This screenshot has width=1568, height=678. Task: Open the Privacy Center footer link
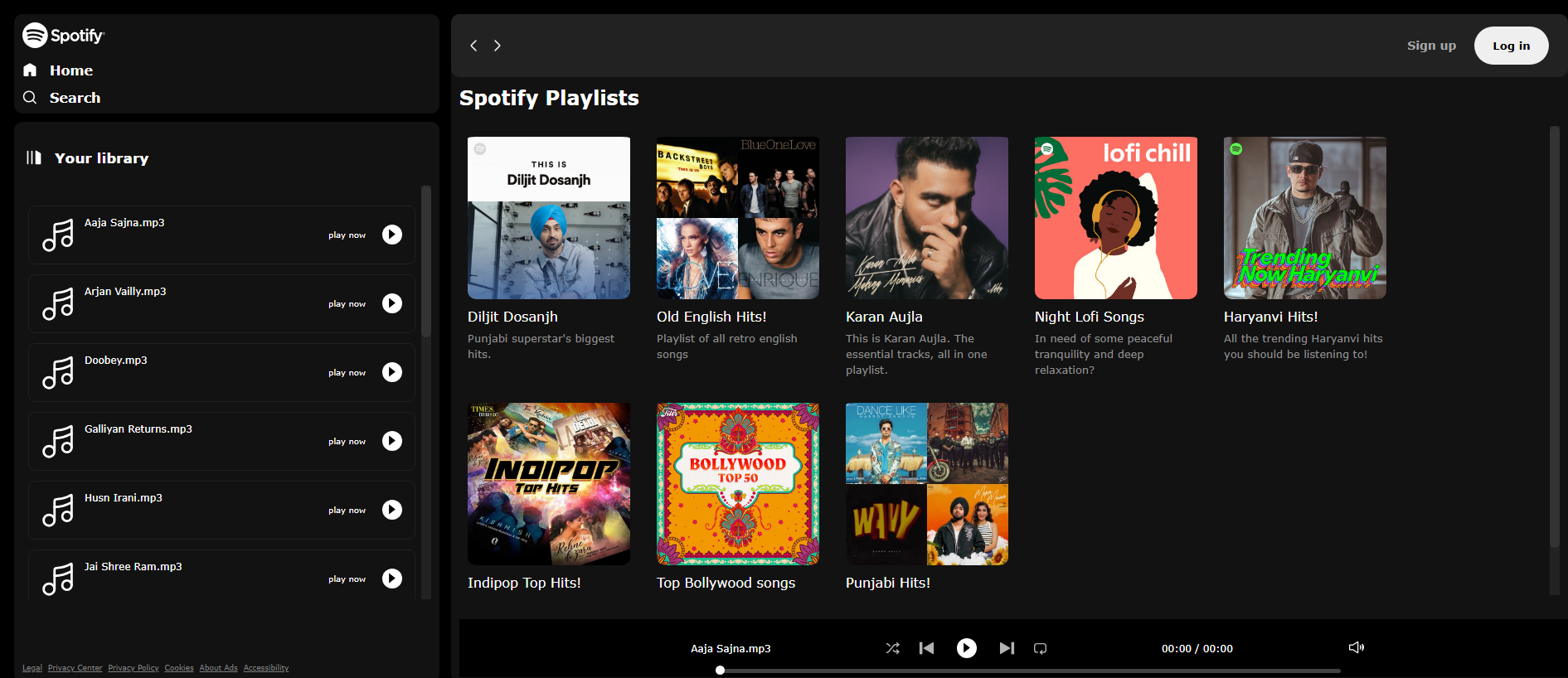[x=75, y=668]
